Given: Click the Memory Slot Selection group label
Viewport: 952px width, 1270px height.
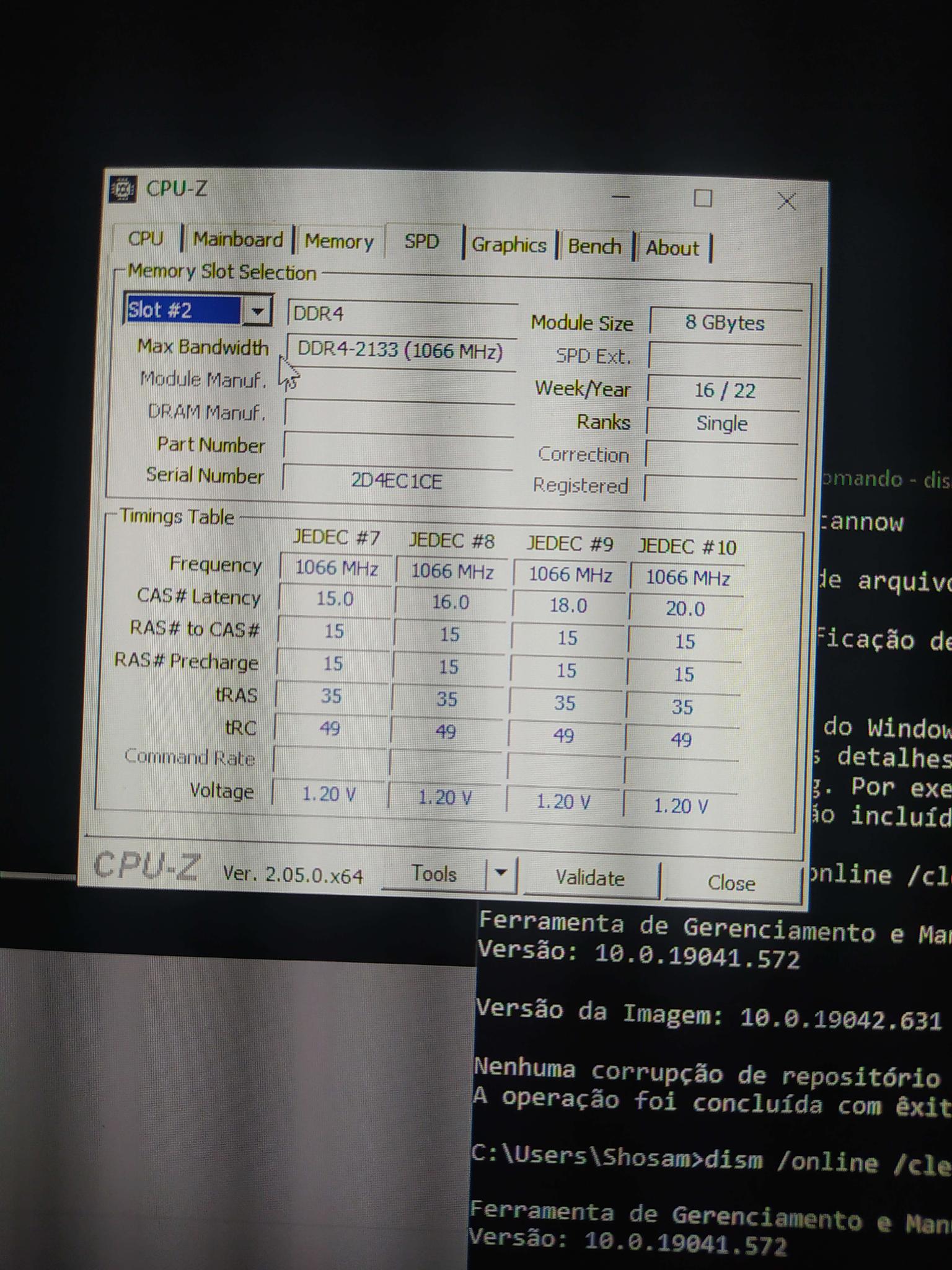Looking at the screenshot, I should 222,272.
